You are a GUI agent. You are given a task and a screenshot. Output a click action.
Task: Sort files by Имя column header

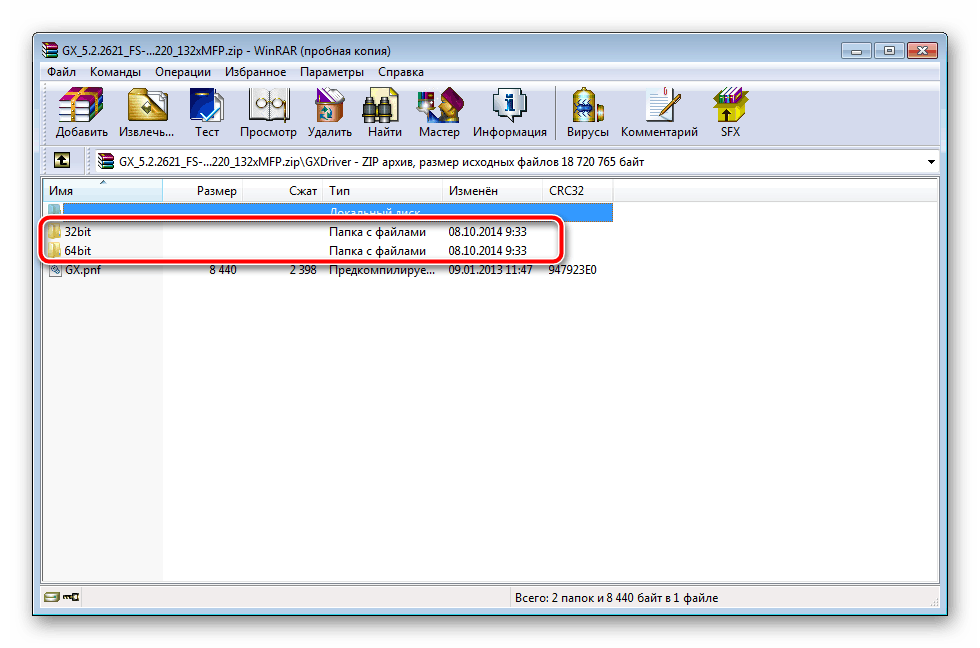point(100,191)
